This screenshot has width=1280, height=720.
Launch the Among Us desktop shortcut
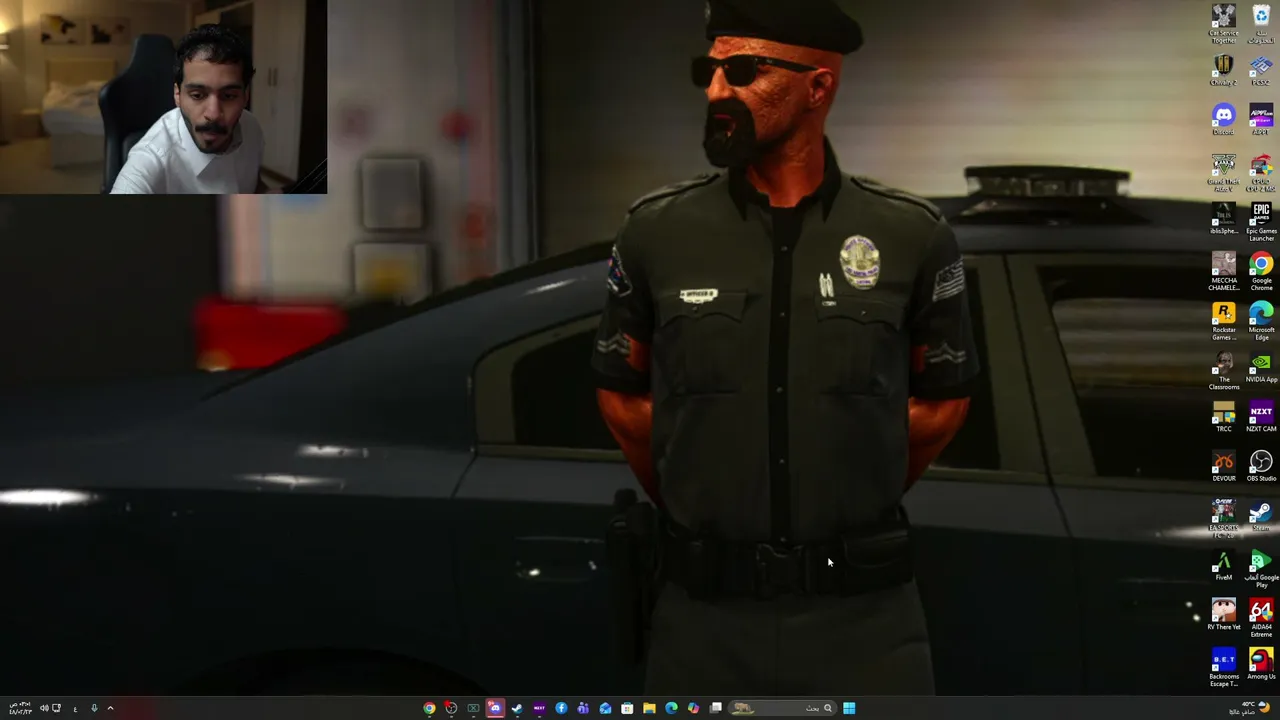click(x=1261, y=665)
